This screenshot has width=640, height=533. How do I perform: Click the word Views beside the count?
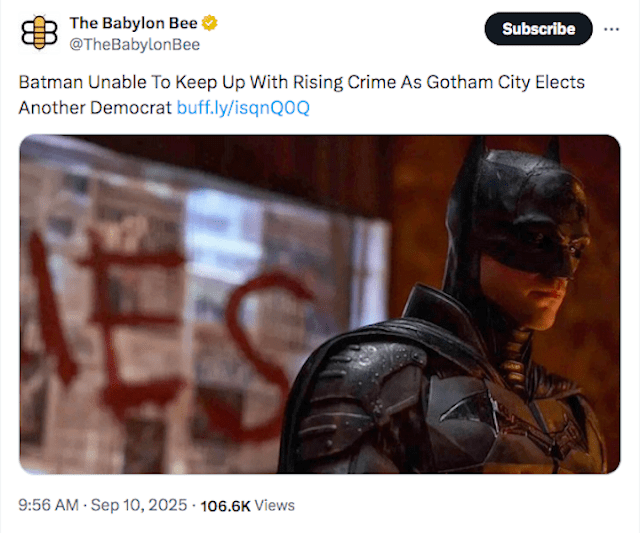275,505
